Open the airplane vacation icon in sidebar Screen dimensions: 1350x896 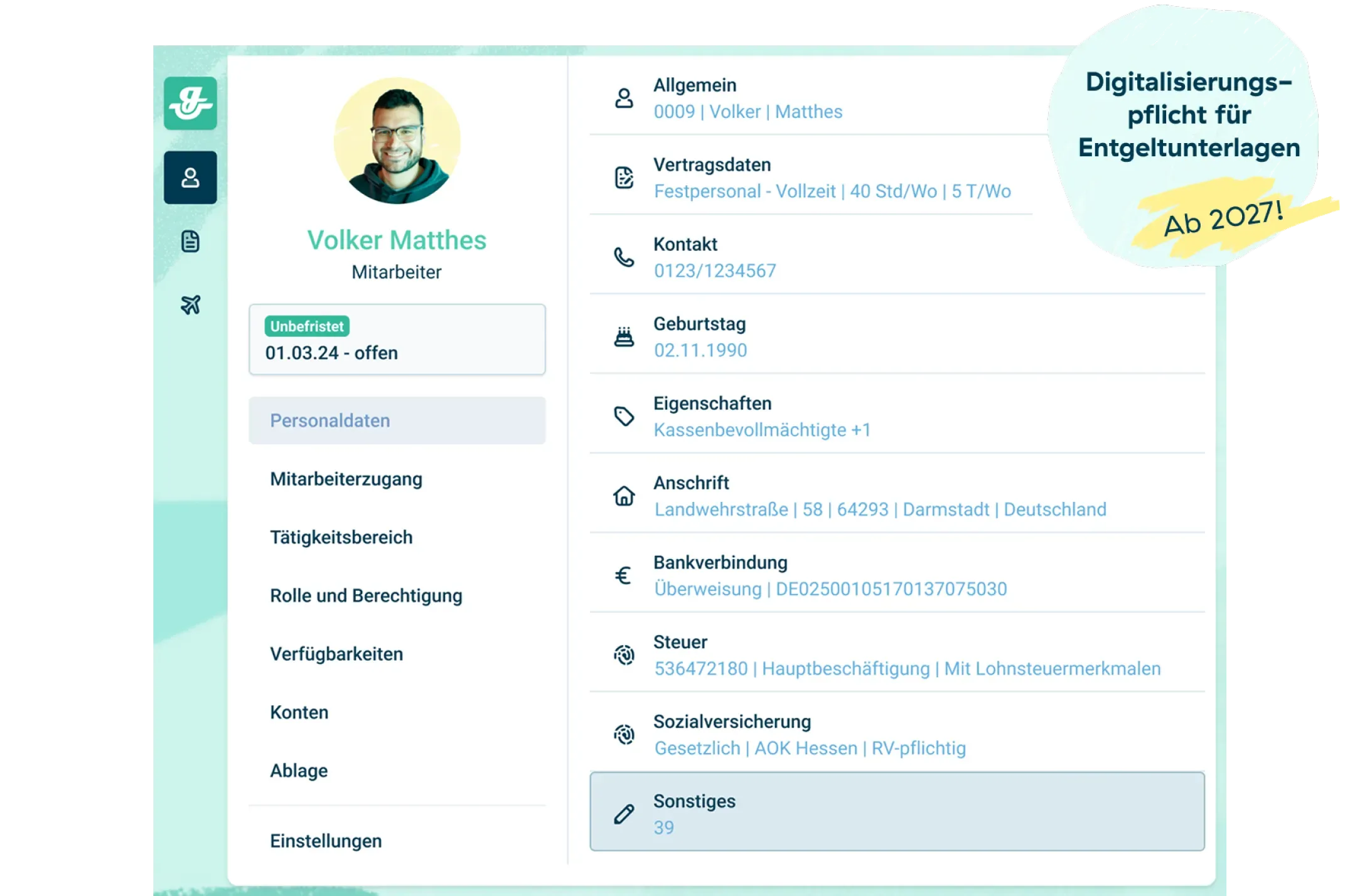[190, 305]
